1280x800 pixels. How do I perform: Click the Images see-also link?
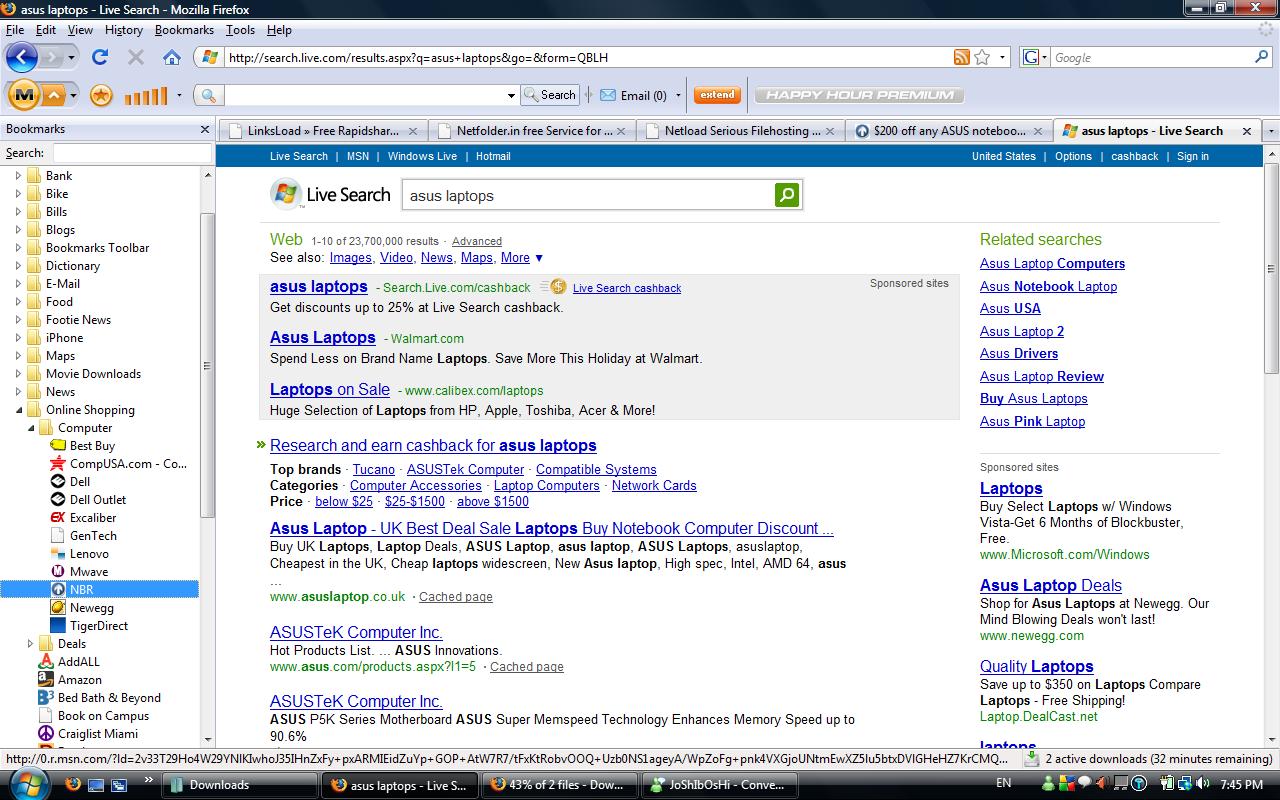[351, 258]
